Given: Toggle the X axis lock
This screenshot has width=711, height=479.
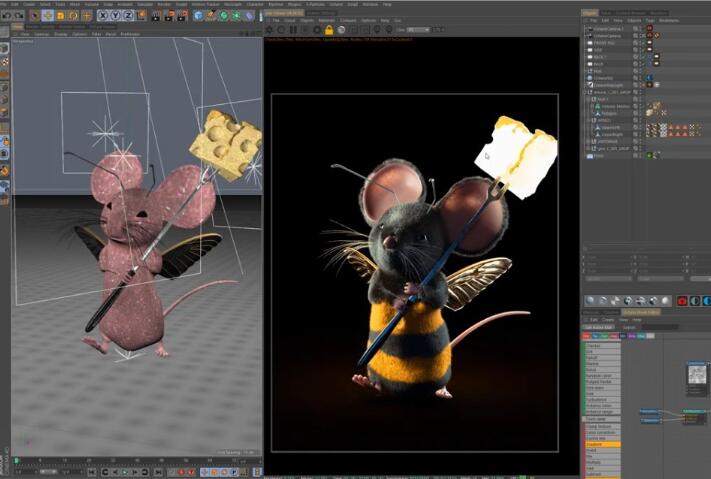Looking at the screenshot, I should (103, 15).
